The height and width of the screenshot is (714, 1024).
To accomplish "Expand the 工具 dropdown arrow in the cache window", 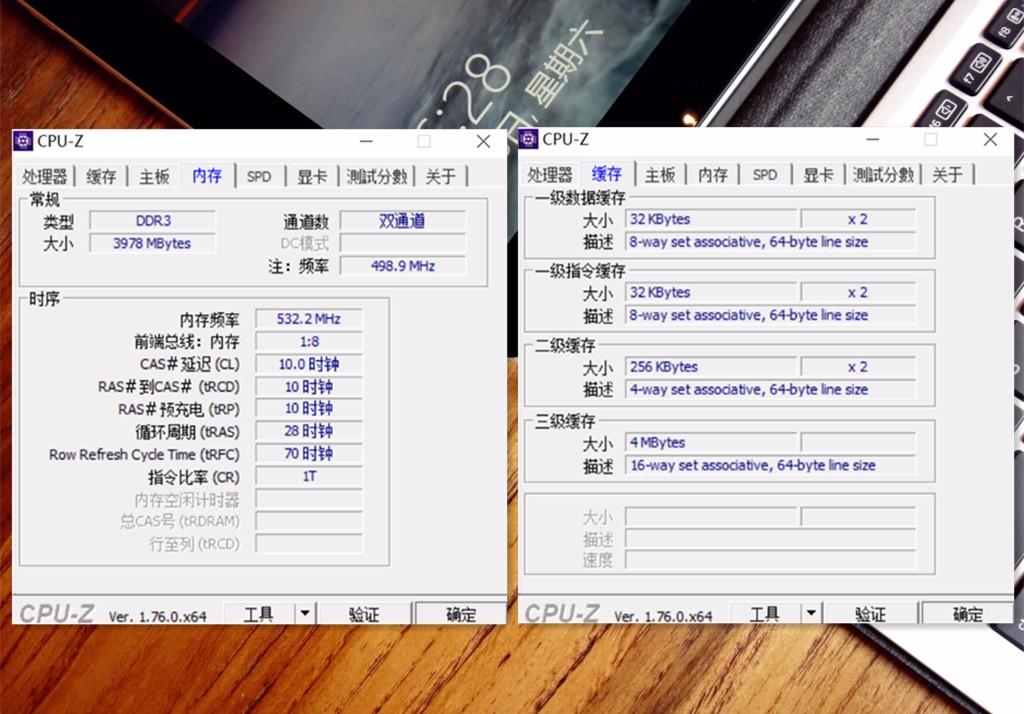I will [811, 614].
